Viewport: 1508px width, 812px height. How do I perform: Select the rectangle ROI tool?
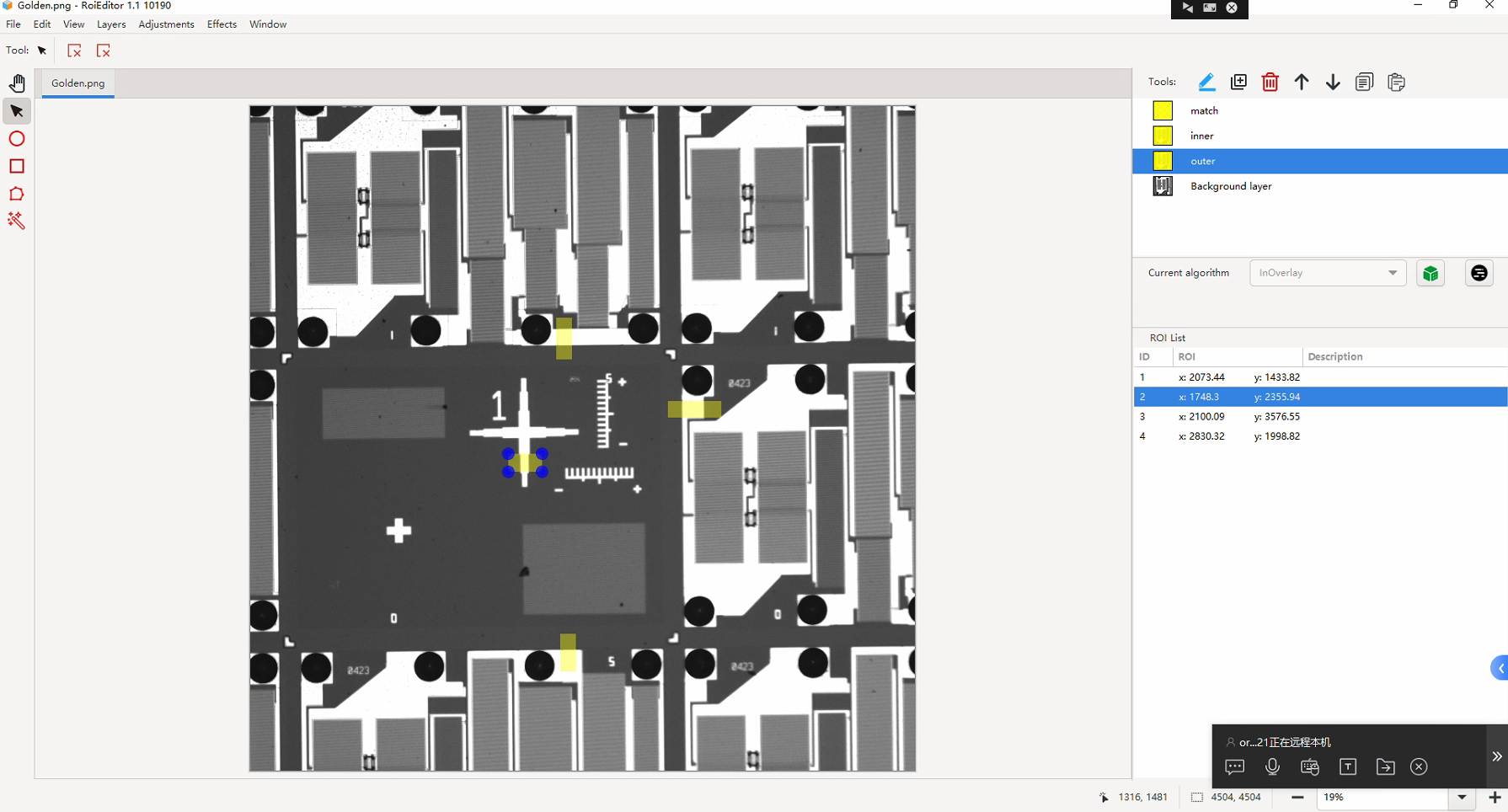click(17, 166)
